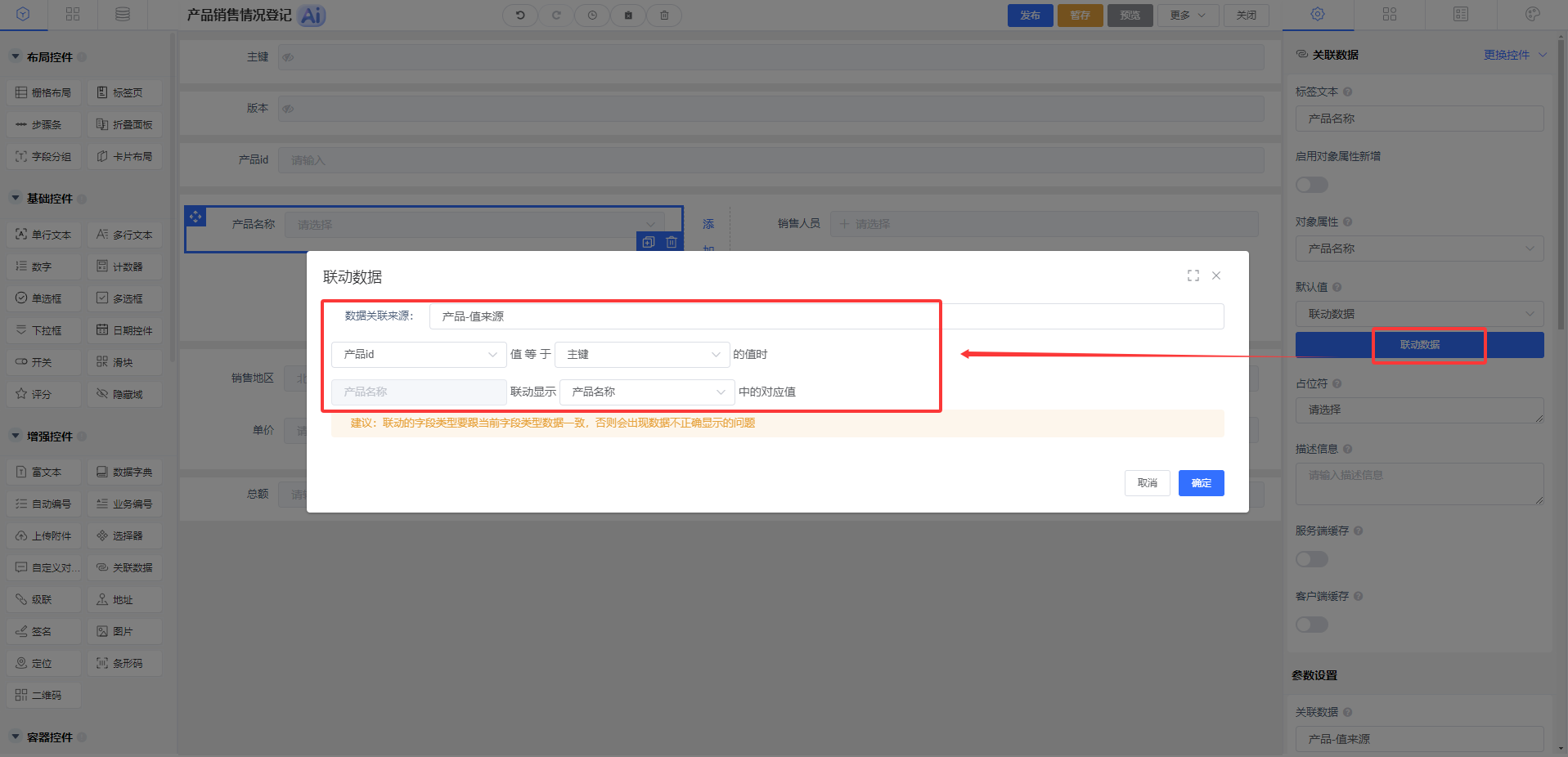Open the palette theme tab icon
Screen dimensions: 1568x757
tap(1533, 15)
